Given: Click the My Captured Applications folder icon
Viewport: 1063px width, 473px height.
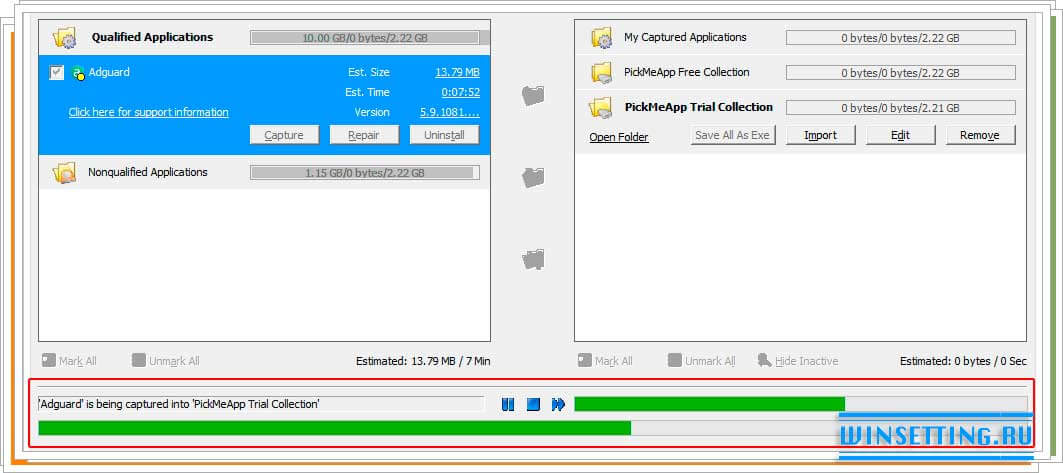Looking at the screenshot, I should tap(601, 38).
